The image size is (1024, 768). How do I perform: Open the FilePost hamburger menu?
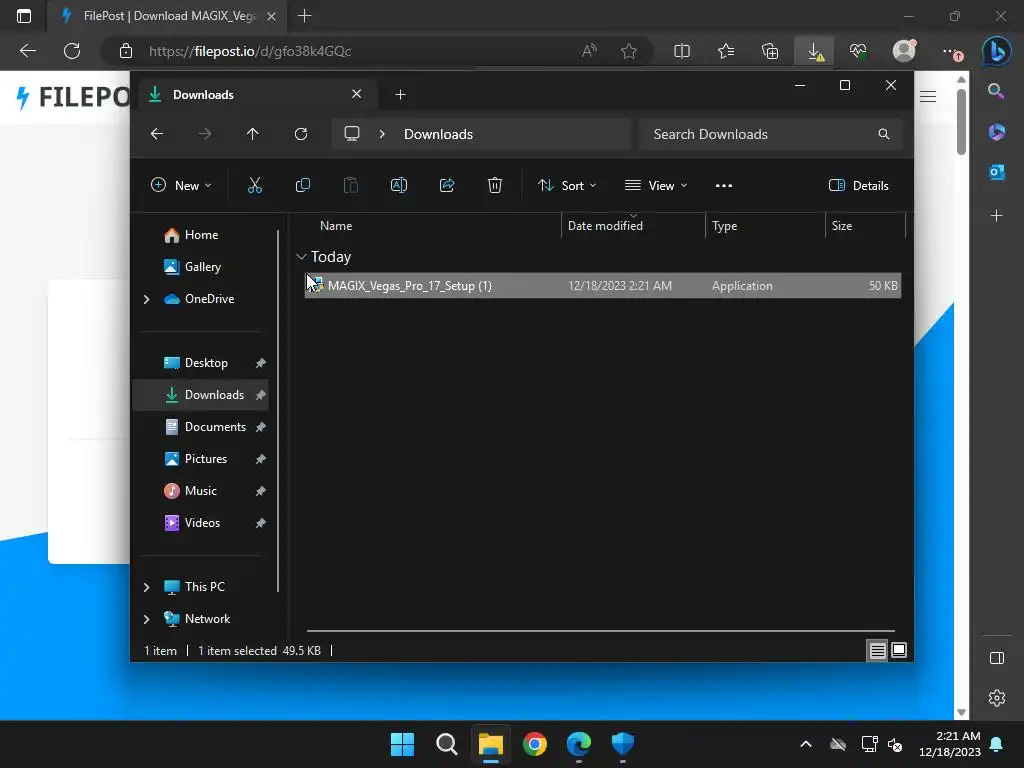pyautogui.click(x=928, y=97)
